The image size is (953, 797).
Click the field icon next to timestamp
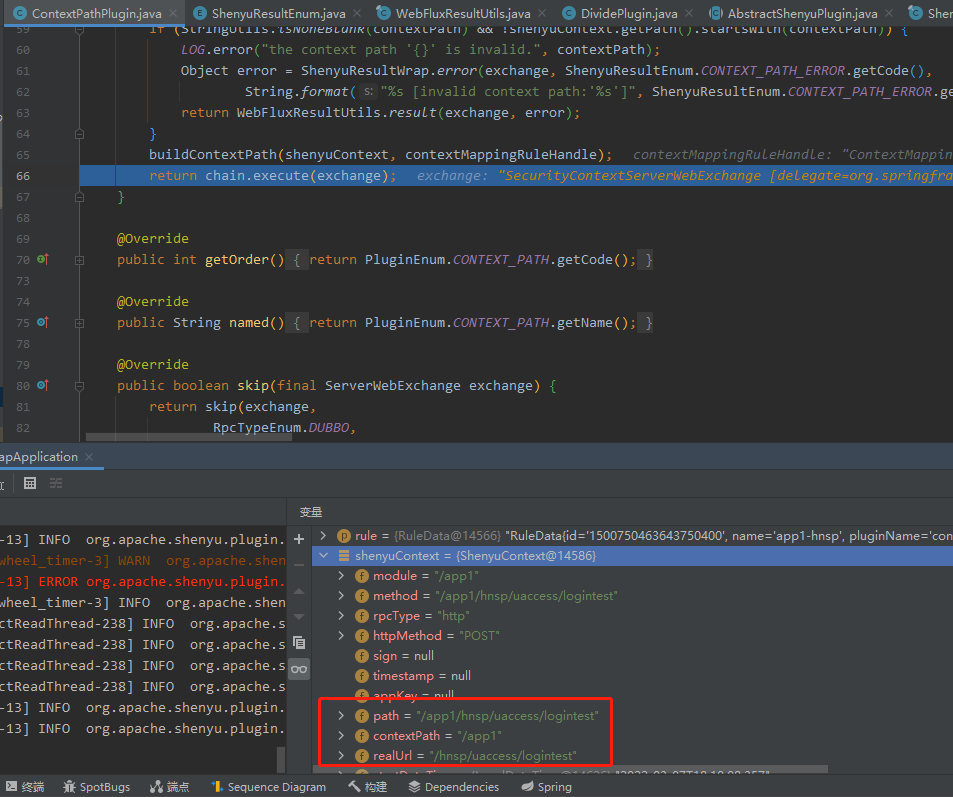click(x=362, y=676)
